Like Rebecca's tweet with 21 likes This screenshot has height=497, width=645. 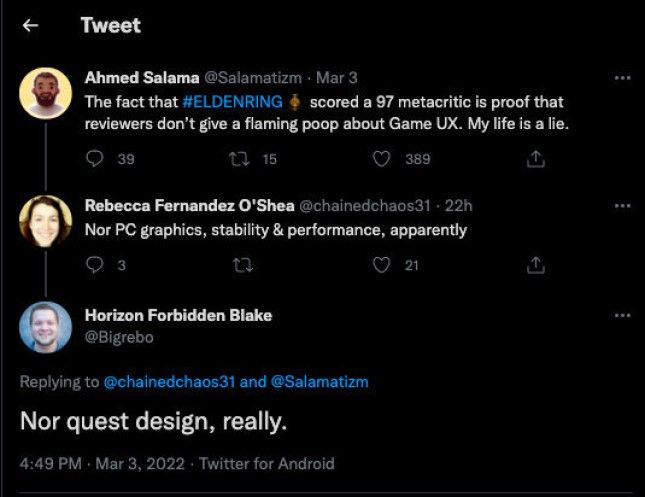click(381, 264)
